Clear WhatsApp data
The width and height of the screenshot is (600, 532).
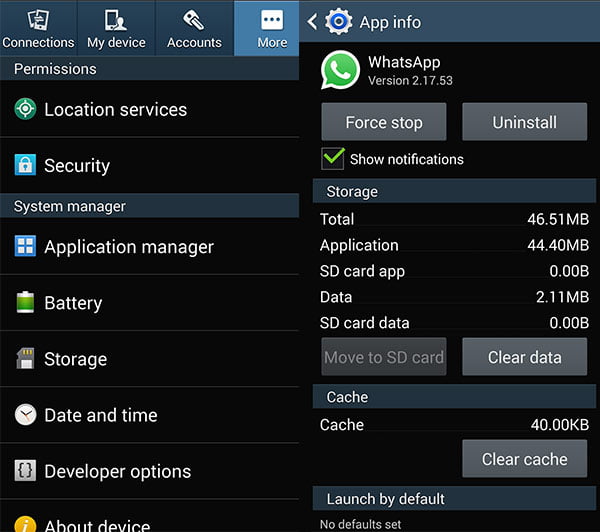pos(525,357)
